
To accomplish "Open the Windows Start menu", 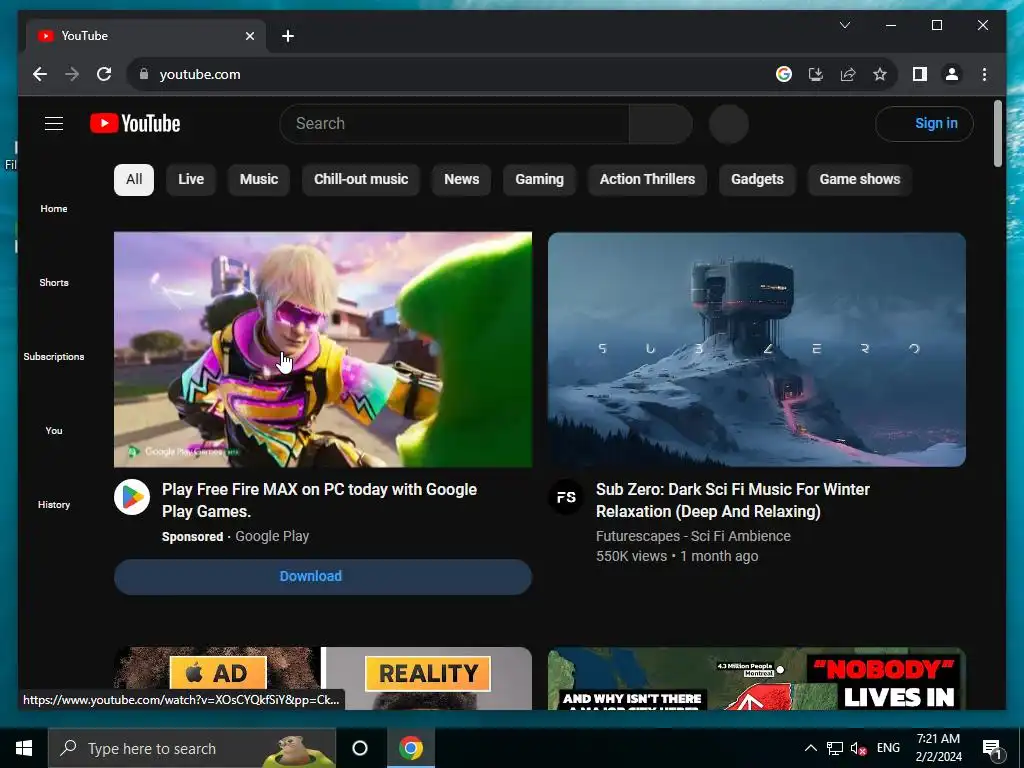I will [24, 748].
